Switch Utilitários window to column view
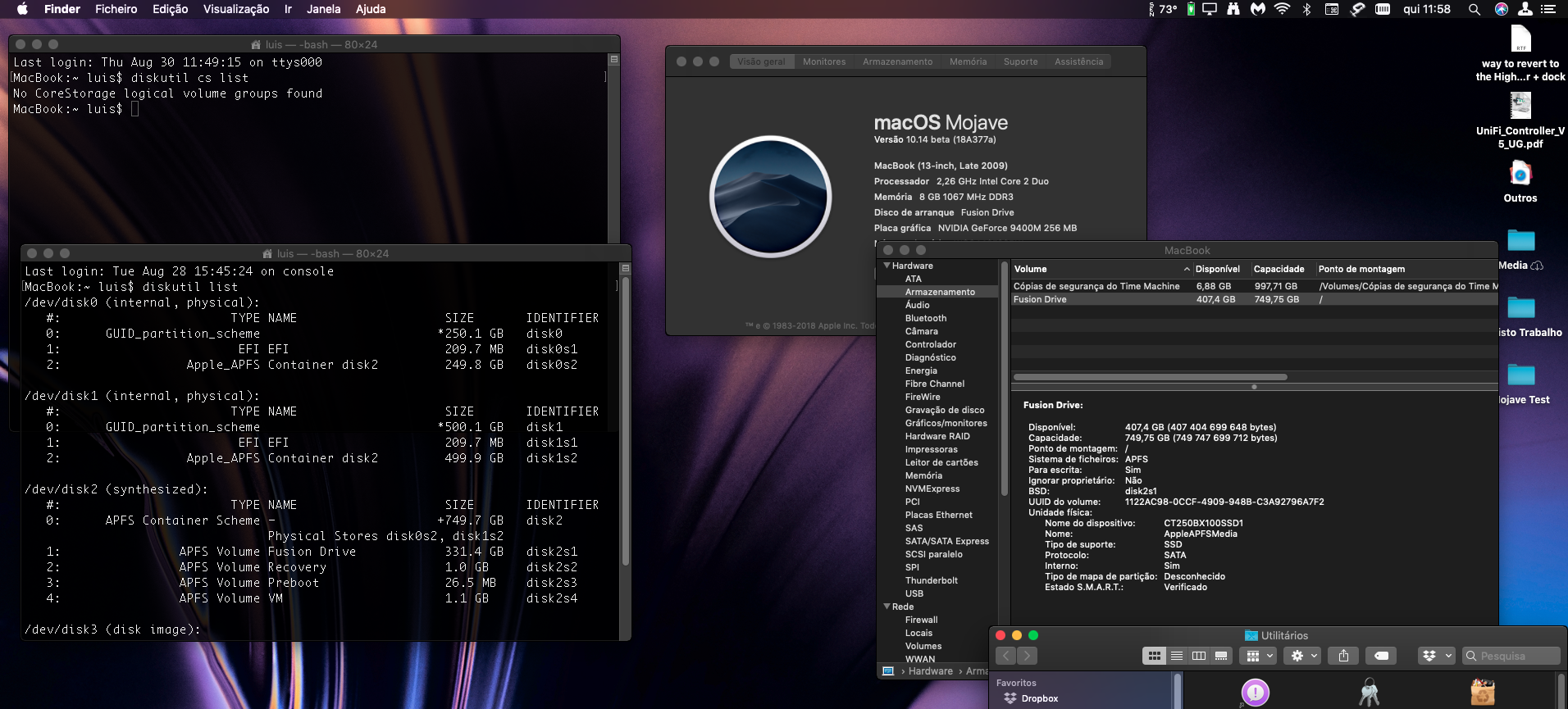The image size is (1568, 709). [1199, 656]
